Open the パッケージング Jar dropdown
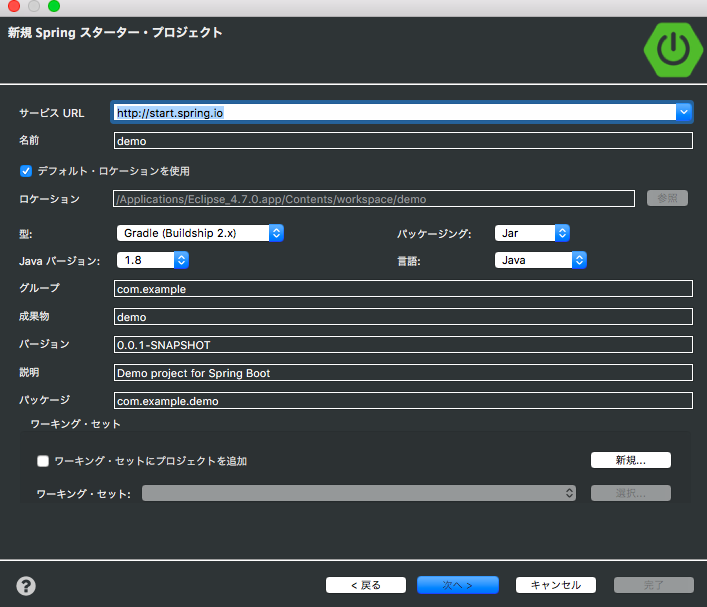This screenshot has height=607, width=707. tap(532, 233)
